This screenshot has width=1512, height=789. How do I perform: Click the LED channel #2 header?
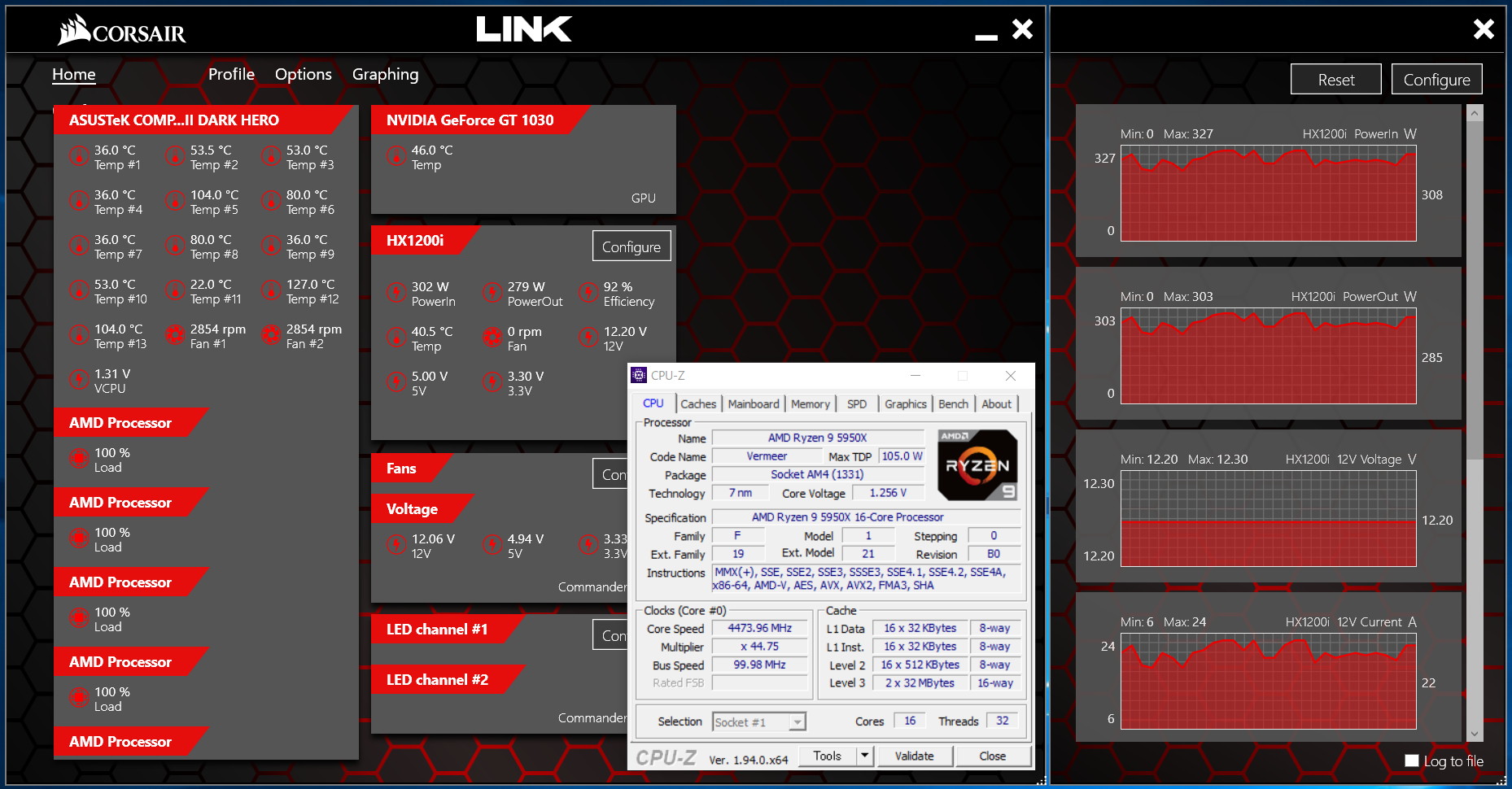click(x=448, y=680)
